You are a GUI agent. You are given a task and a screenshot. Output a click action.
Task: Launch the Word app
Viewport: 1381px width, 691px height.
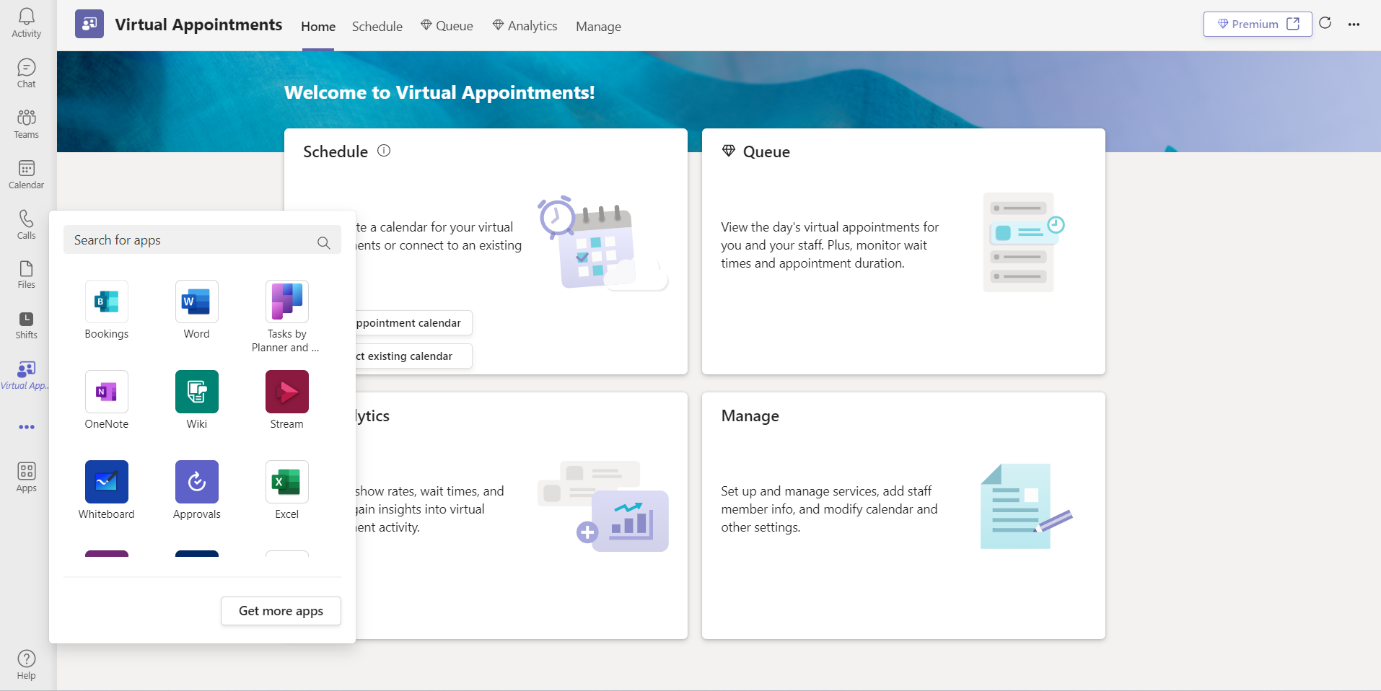coord(197,310)
